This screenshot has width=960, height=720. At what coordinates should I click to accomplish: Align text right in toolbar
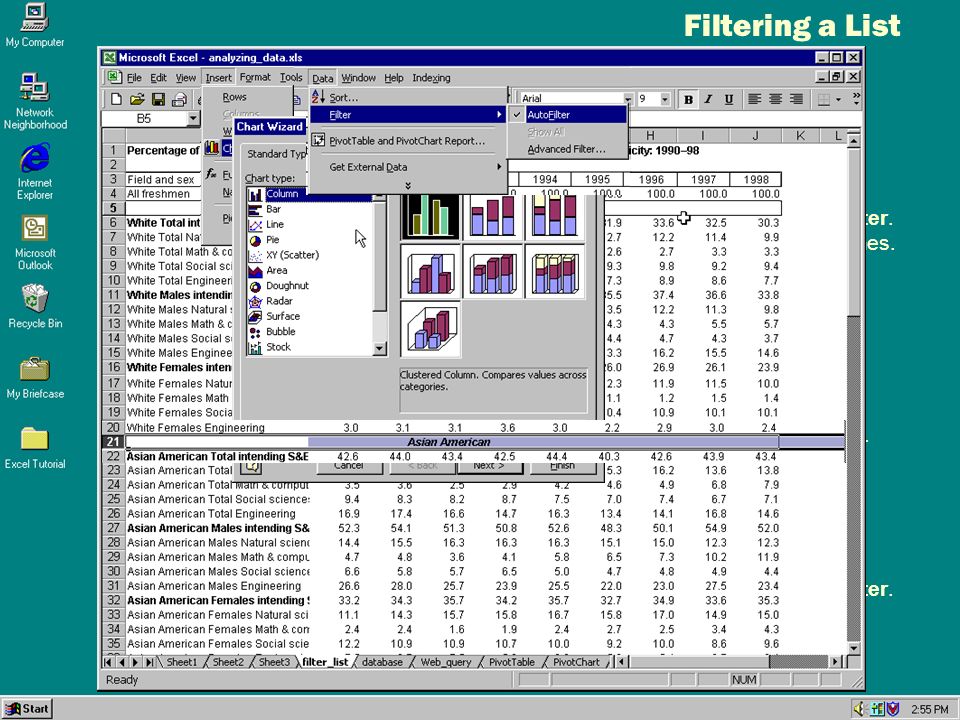[x=796, y=99]
